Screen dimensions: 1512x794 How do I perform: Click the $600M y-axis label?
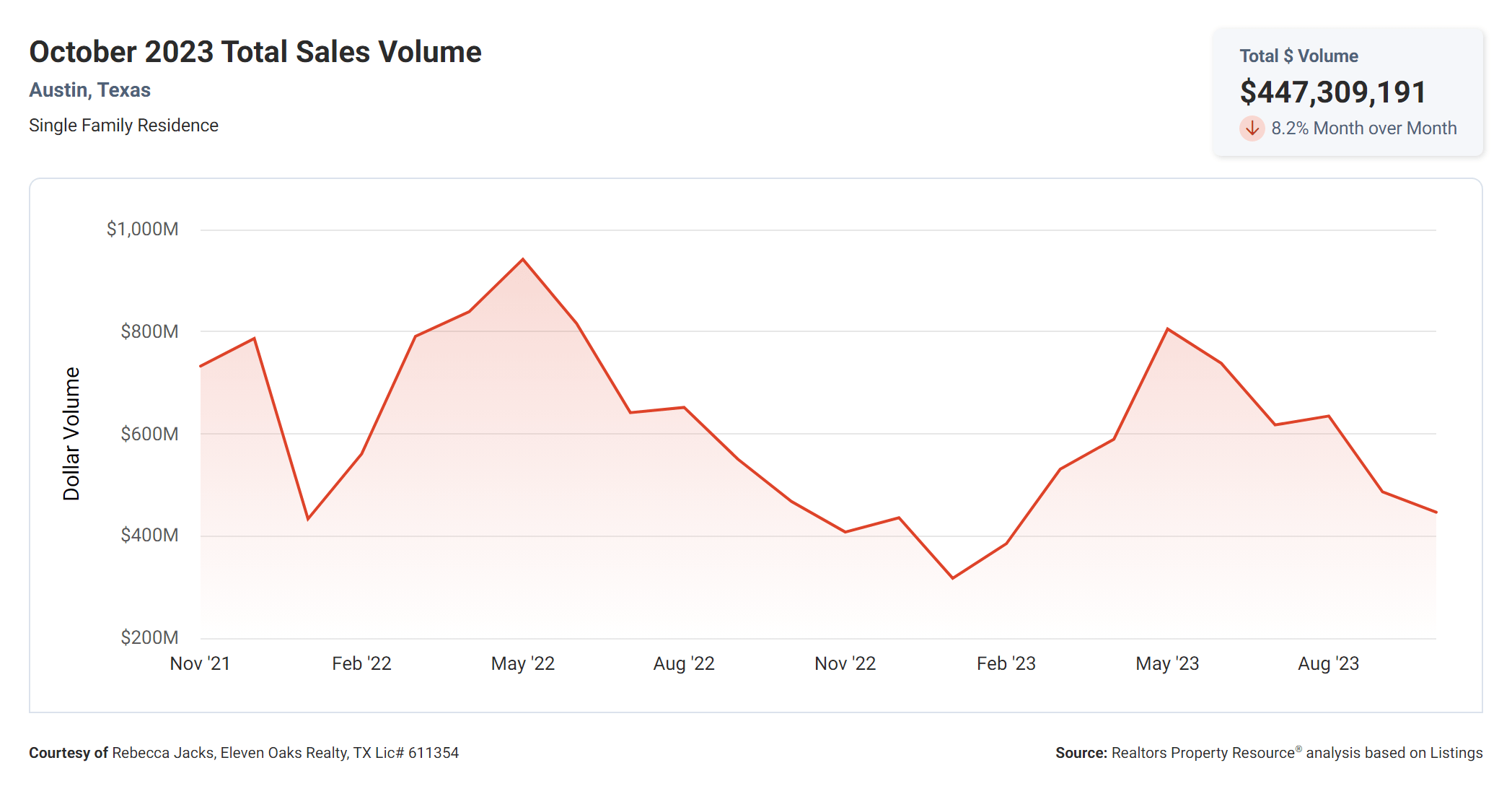pos(149,434)
